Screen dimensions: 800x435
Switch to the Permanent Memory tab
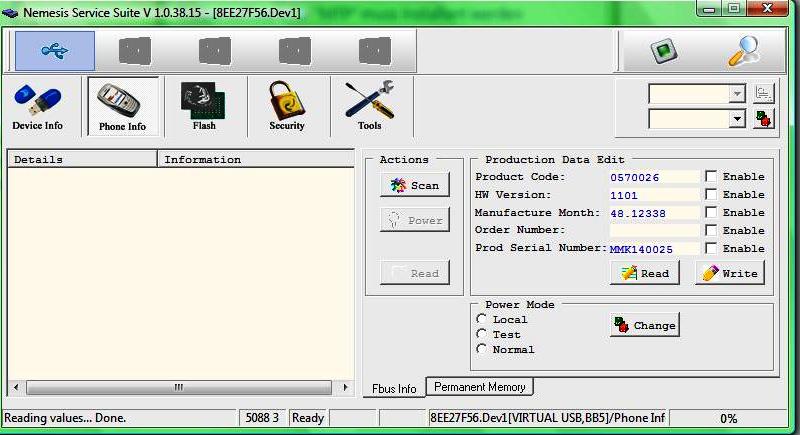[480, 387]
